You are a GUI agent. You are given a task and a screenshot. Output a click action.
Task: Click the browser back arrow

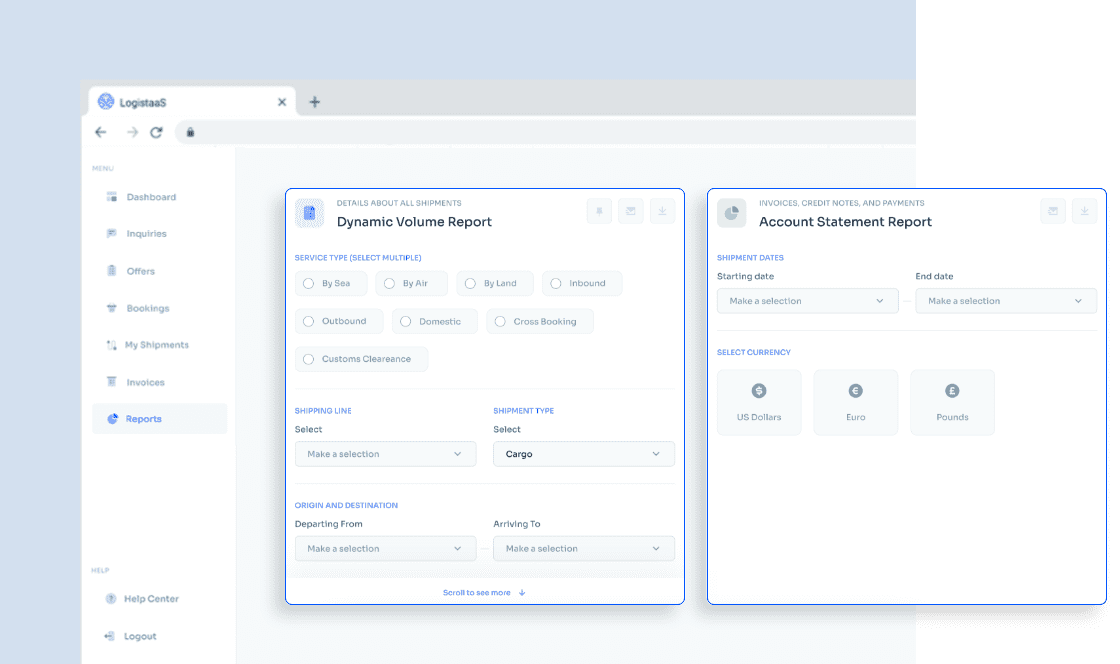click(101, 132)
